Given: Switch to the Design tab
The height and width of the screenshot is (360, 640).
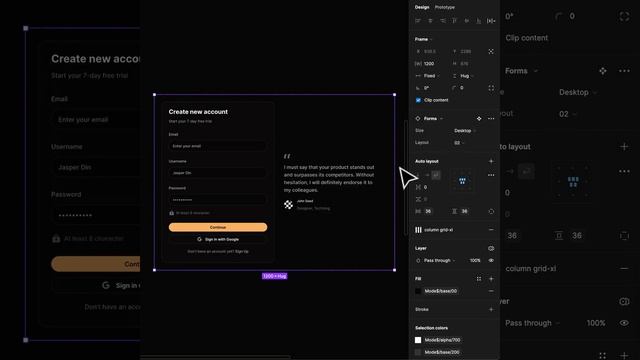Looking at the screenshot, I should (x=422, y=7).
